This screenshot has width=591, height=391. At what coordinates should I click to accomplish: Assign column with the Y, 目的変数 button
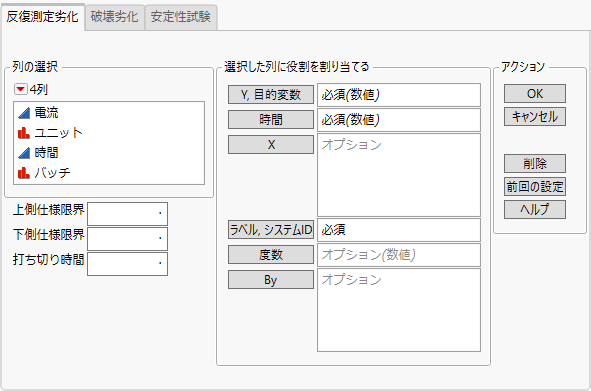coord(271,94)
